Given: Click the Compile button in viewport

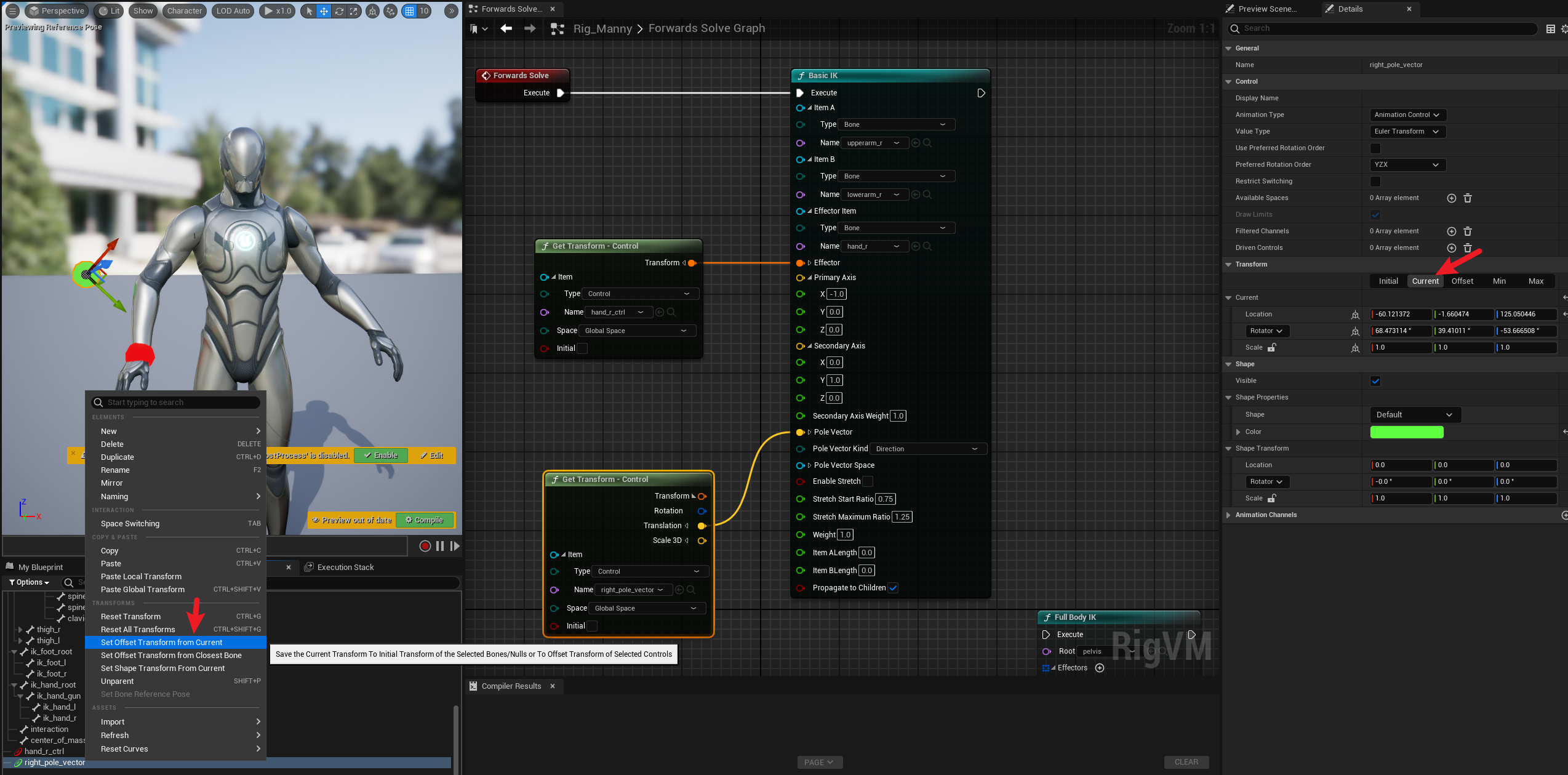Looking at the screenshot, I should (x=425, y=520).
